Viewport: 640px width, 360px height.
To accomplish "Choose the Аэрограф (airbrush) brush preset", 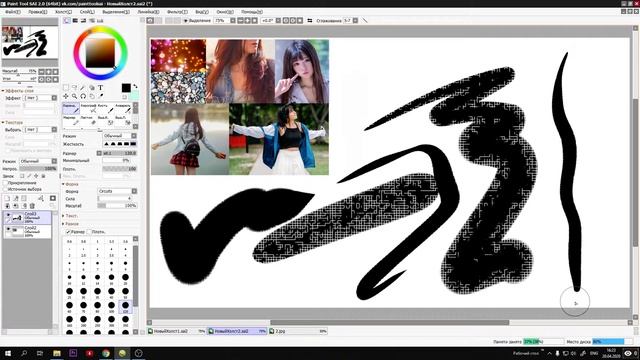I will tap(88, 108).
